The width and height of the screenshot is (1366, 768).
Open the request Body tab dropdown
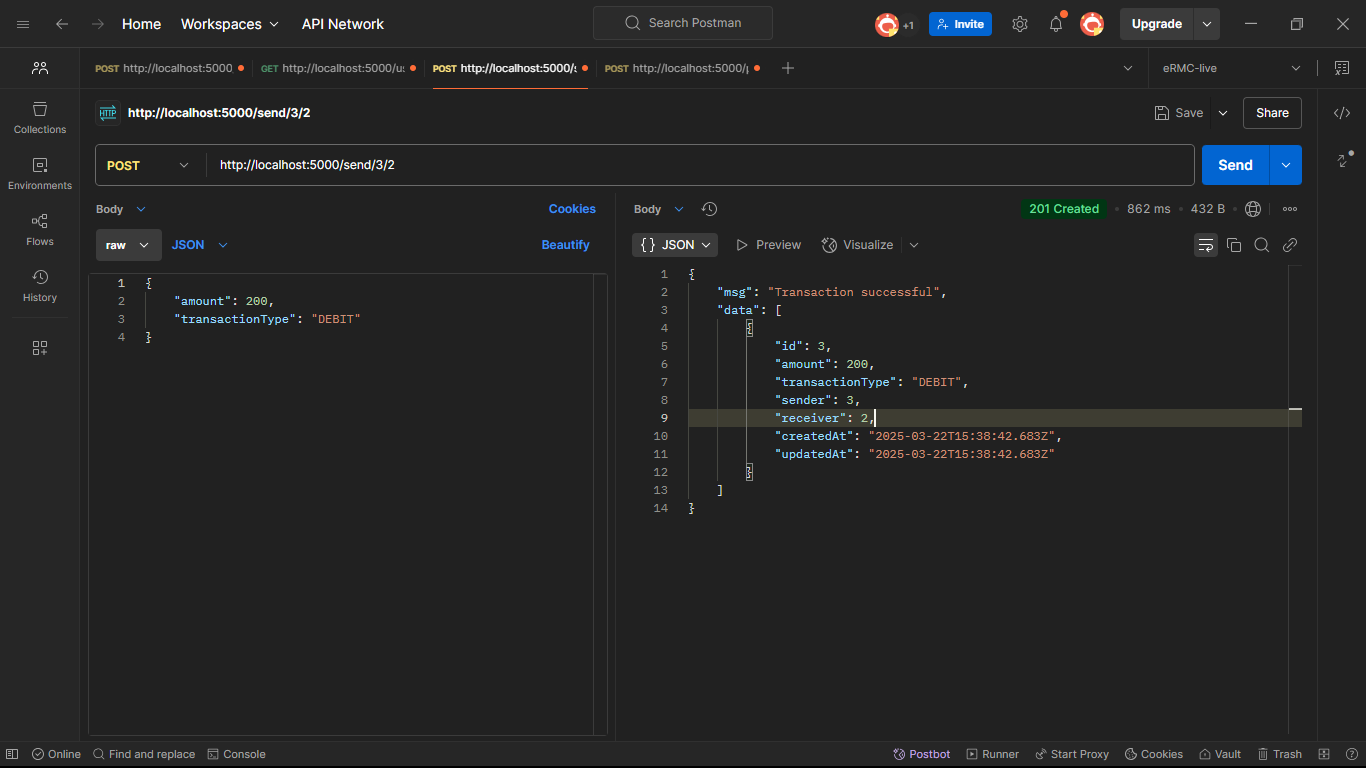pos(121,209)
